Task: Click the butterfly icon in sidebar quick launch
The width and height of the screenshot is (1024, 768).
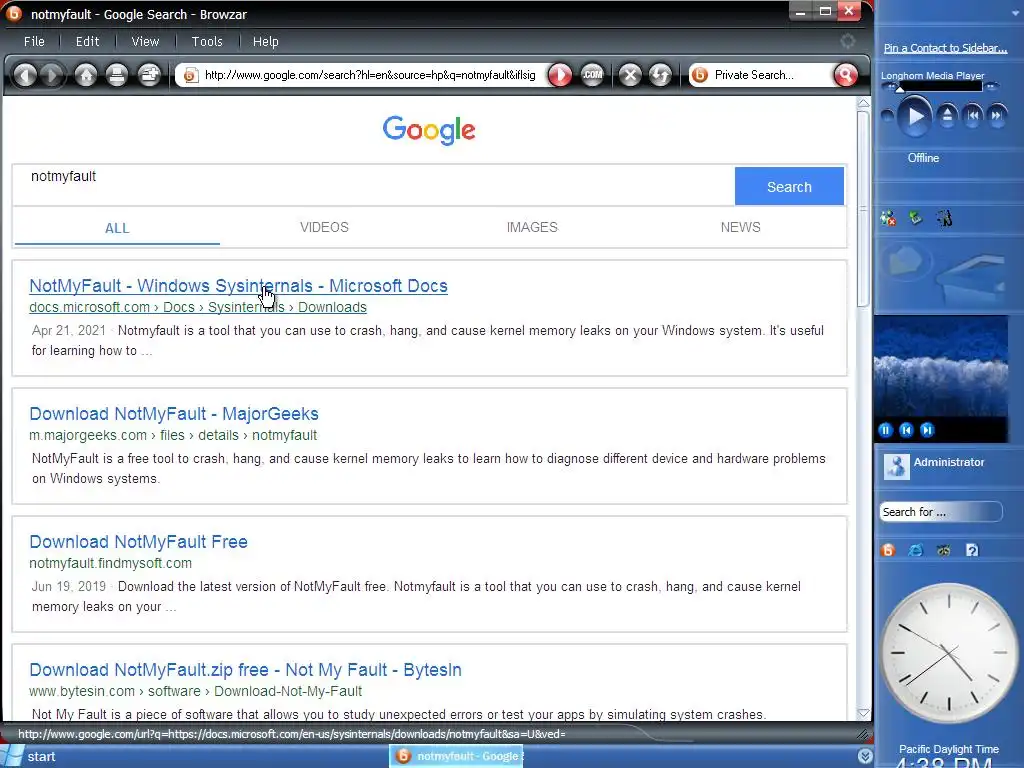Action: (944, 550)
